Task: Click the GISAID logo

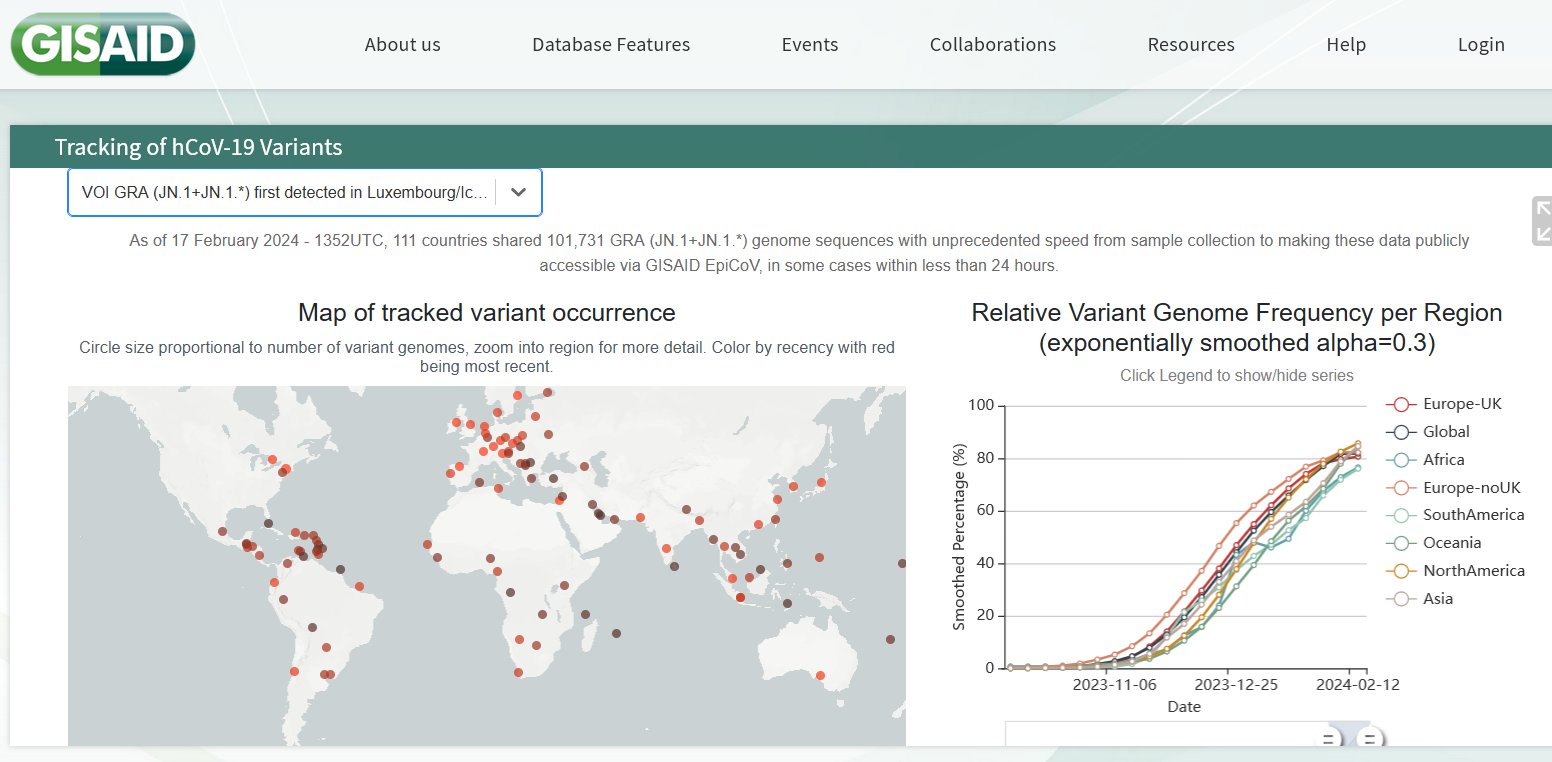Action: (x=102, y=45)
